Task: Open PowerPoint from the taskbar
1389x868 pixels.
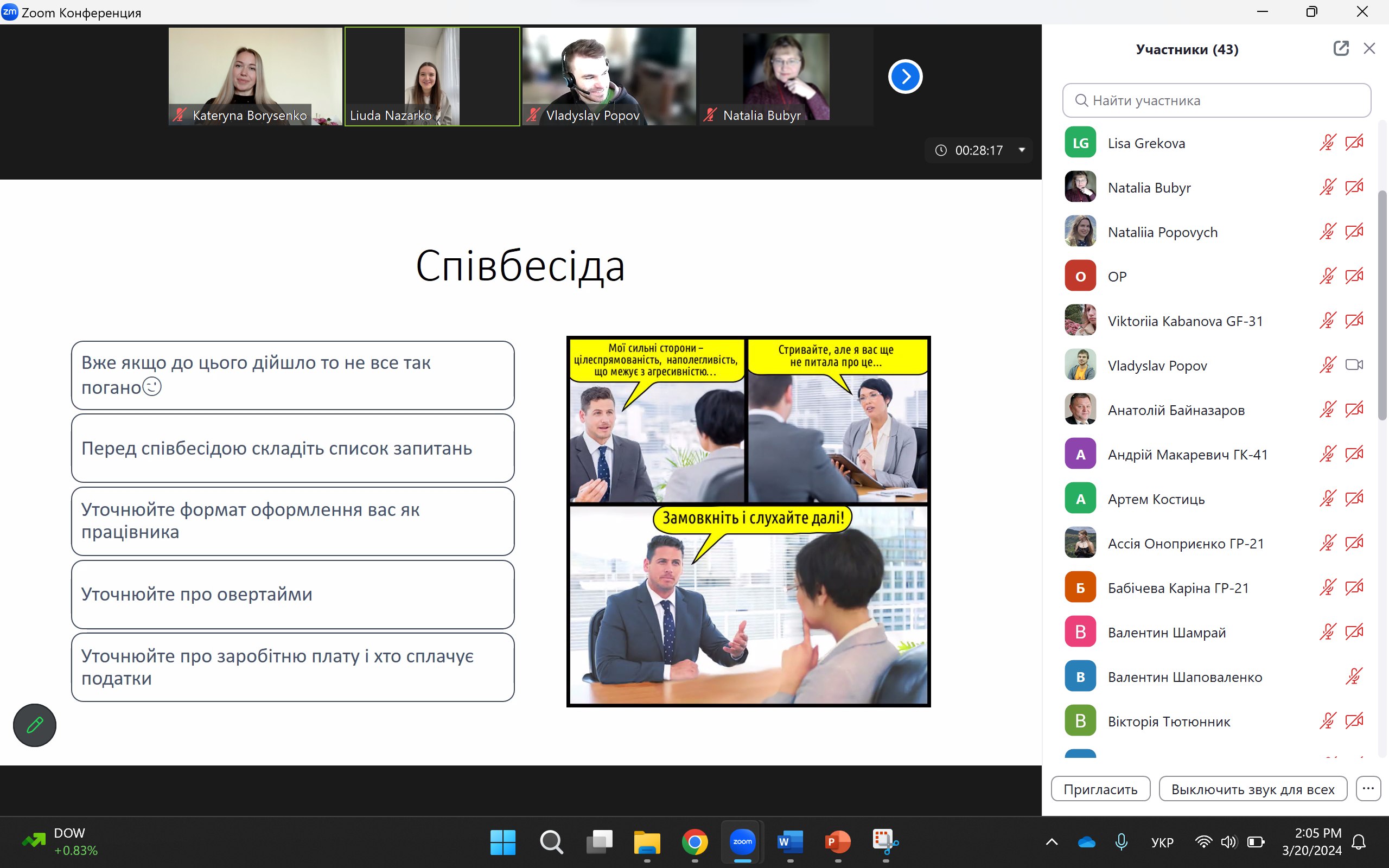Action: coord(837,842)
